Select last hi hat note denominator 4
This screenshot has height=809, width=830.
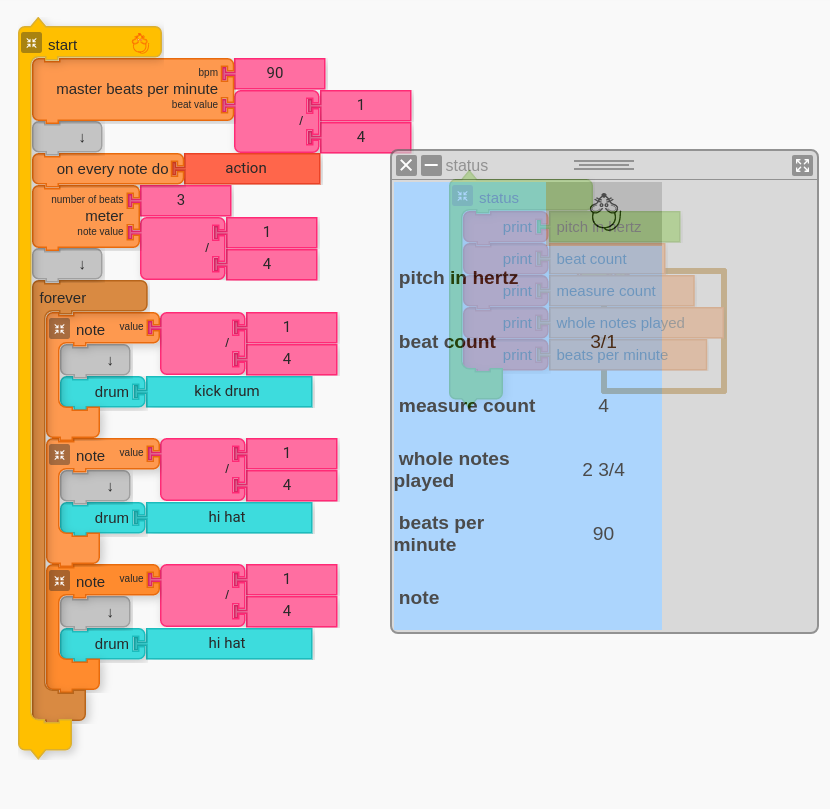pyautogui.click(x=291, y=611)
